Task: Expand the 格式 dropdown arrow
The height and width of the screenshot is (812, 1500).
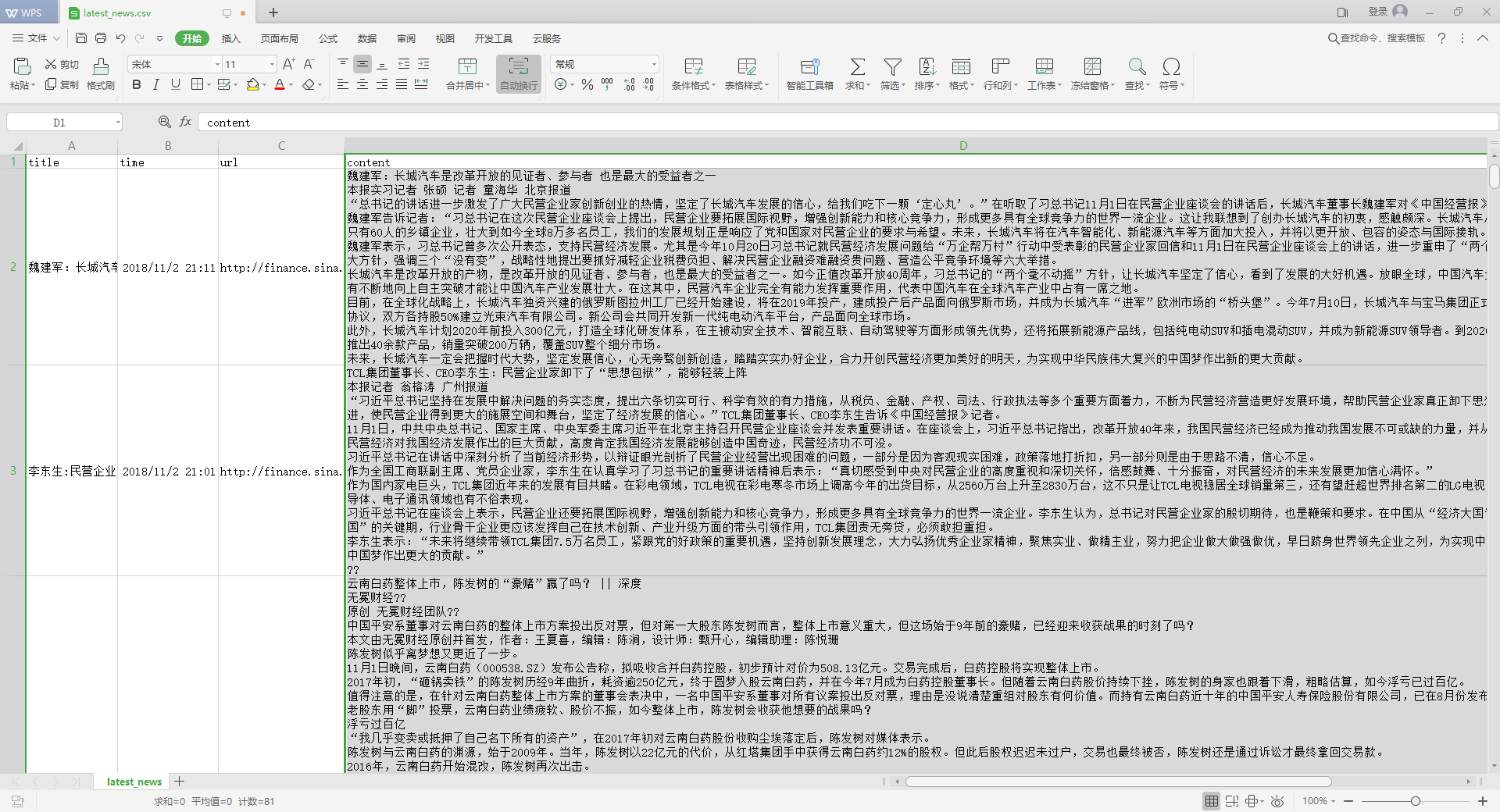Action: pyautogui.click(x=972, y=85)
